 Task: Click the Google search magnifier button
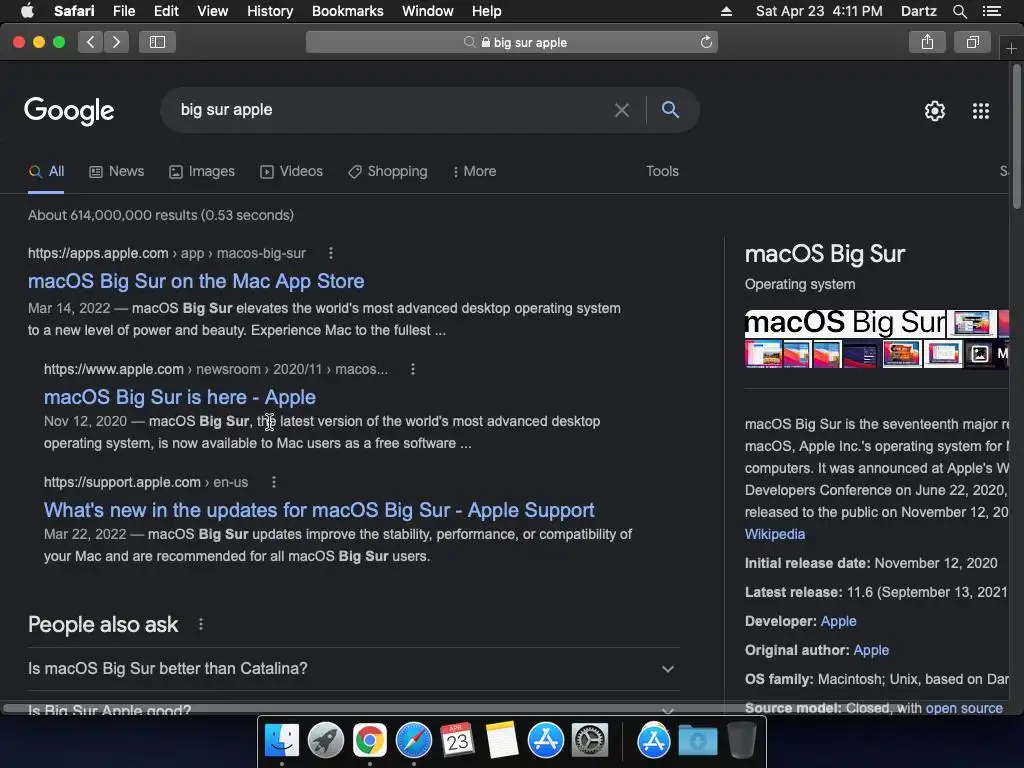pos(670,109)
